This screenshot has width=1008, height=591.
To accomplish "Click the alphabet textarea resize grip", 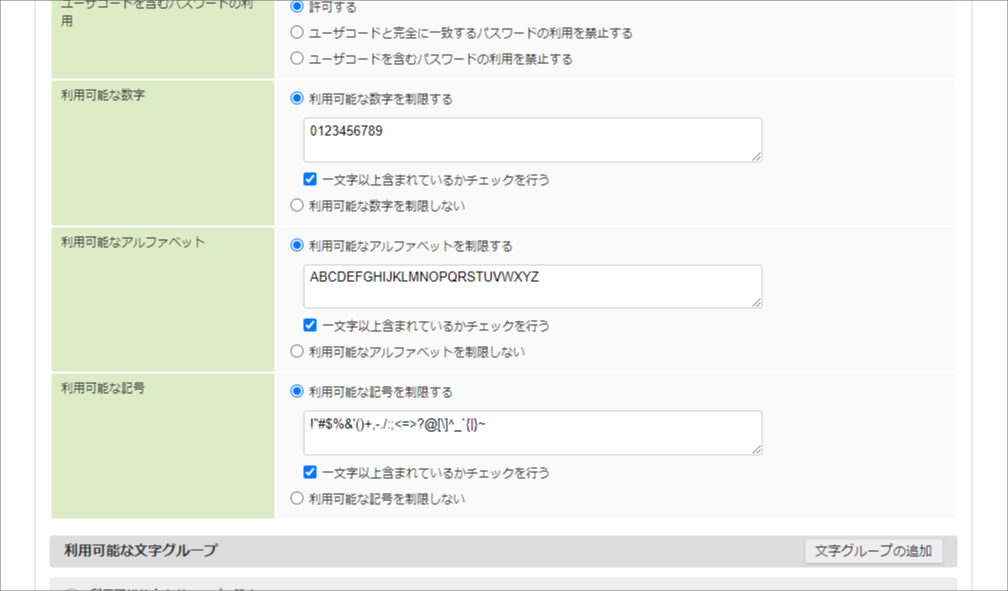I will [x=757, y=304].
